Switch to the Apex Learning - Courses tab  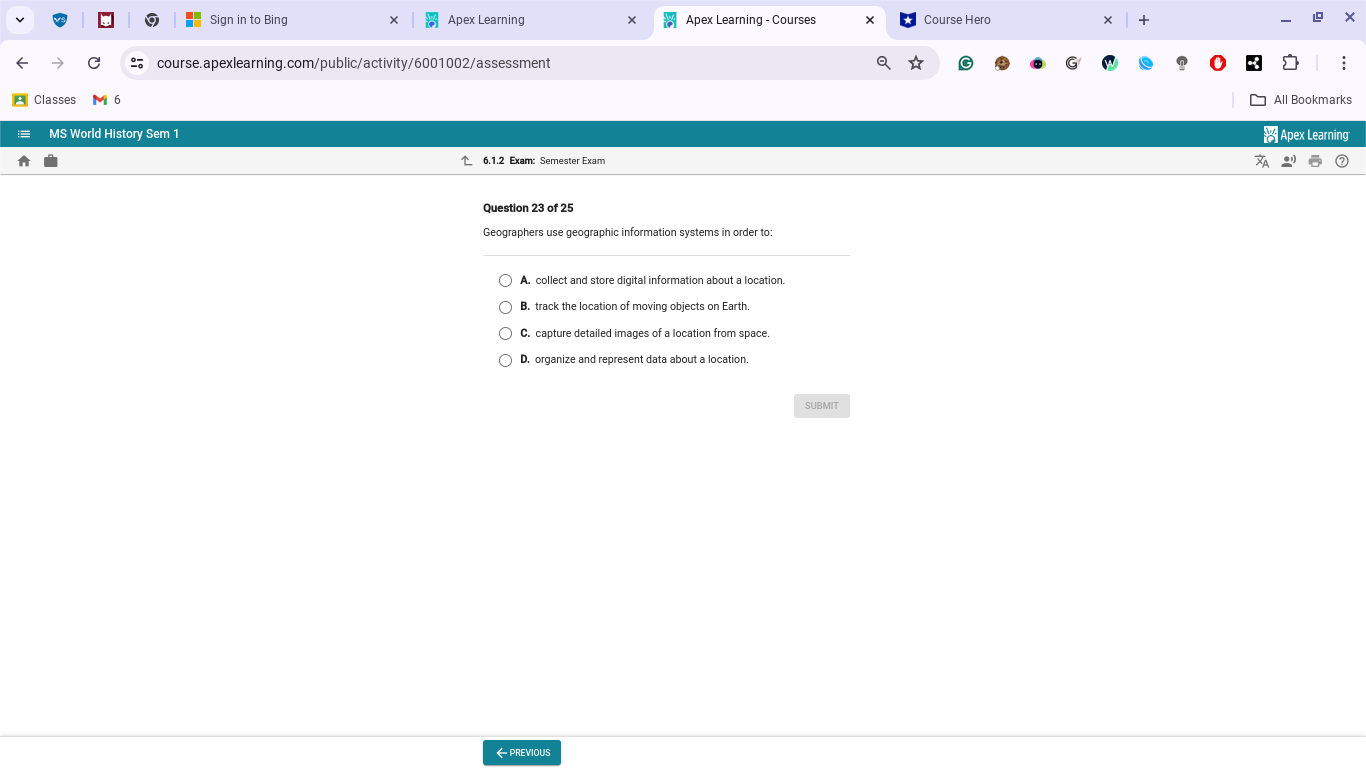[x=770, y=20]
